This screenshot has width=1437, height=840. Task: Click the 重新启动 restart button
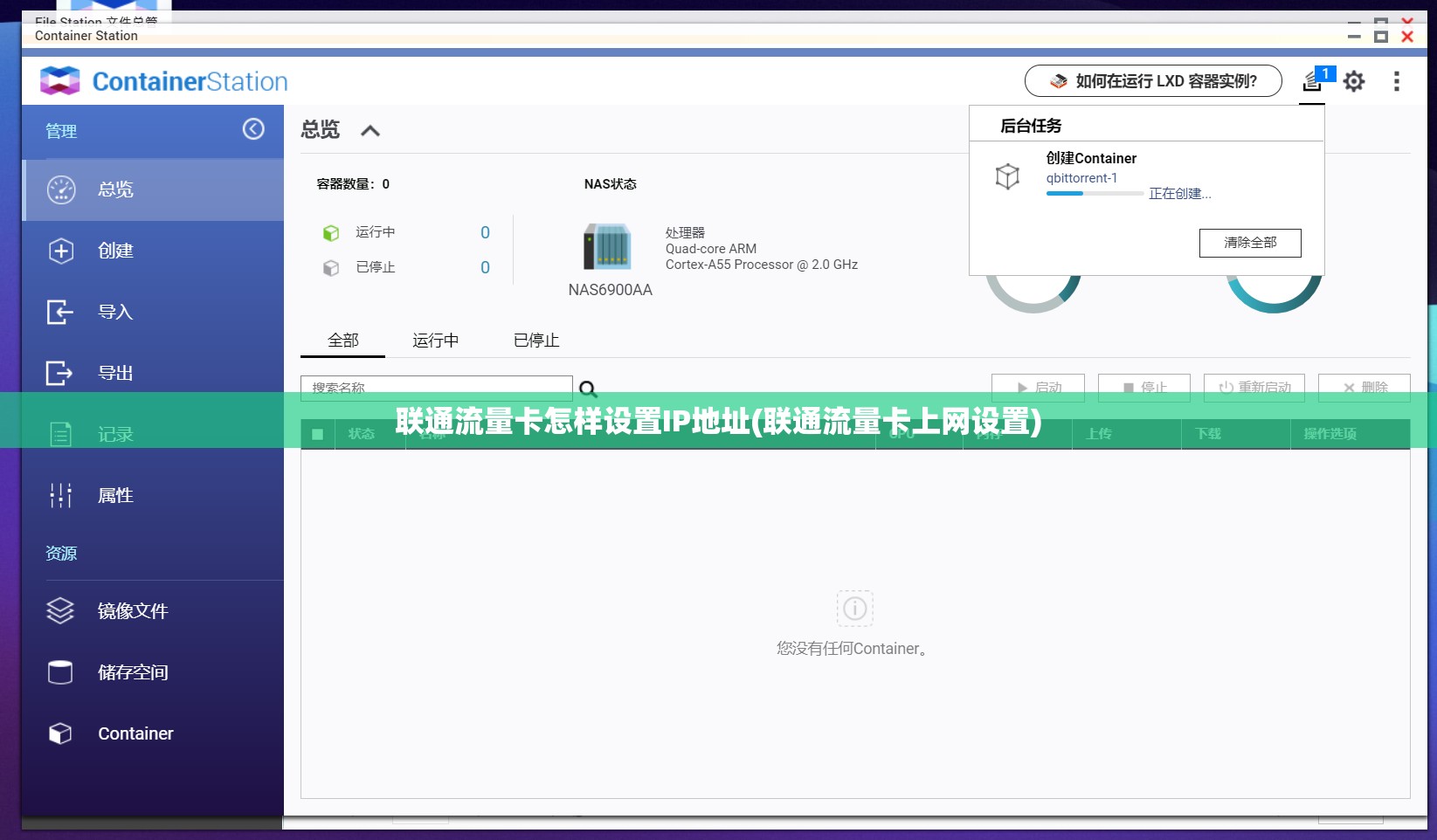1254,387
